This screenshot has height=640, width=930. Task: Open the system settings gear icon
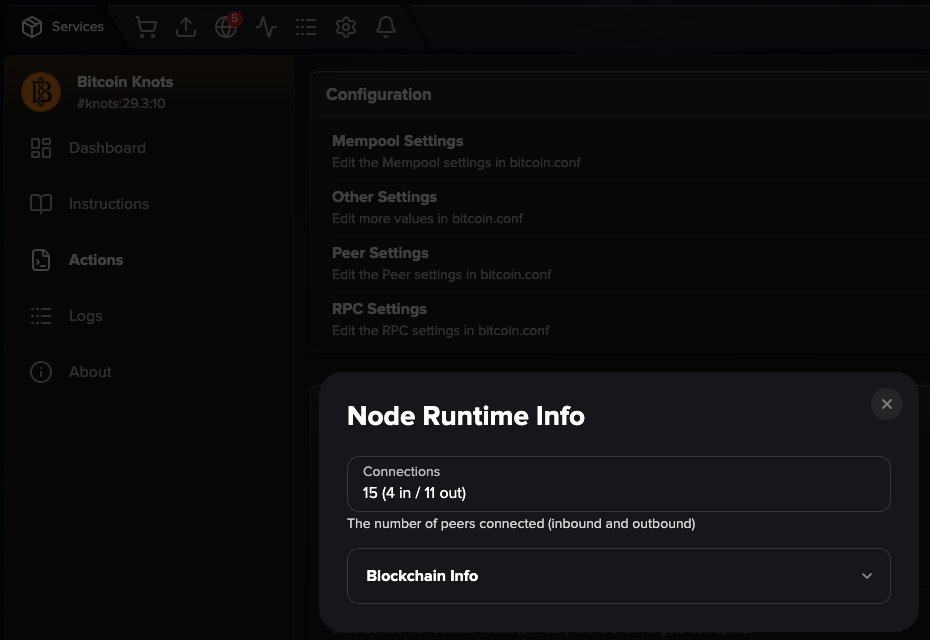[x=346, y=27]
